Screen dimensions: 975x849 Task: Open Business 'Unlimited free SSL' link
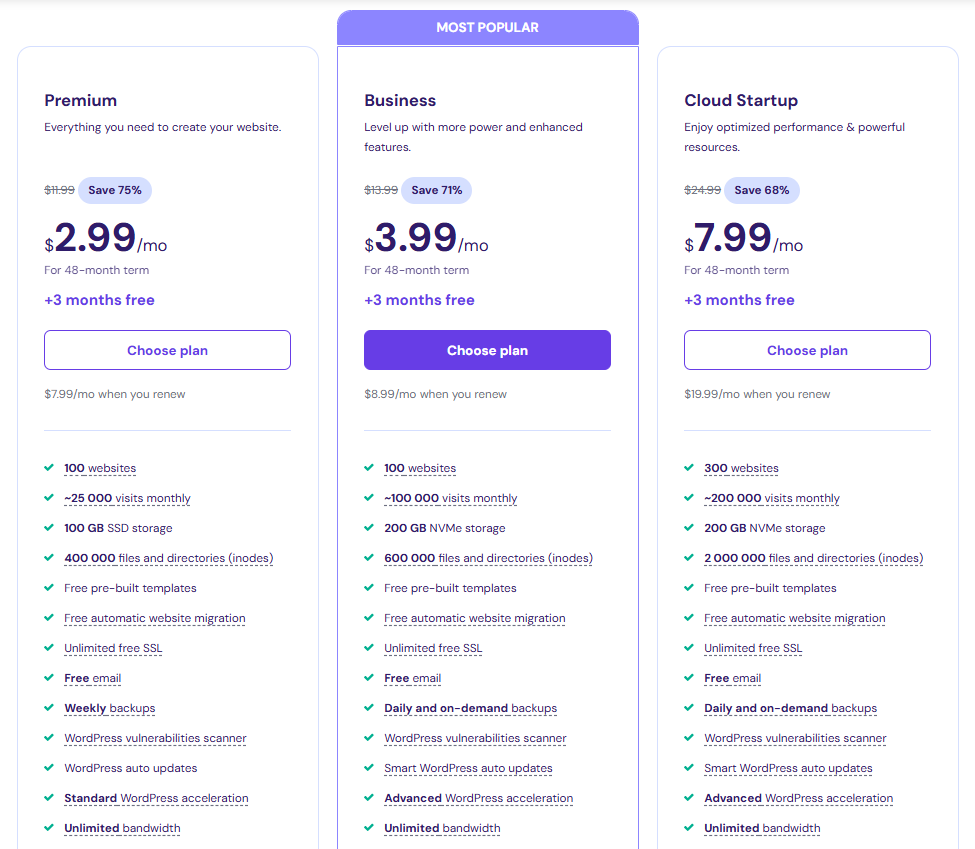click(x=433, y=648)
